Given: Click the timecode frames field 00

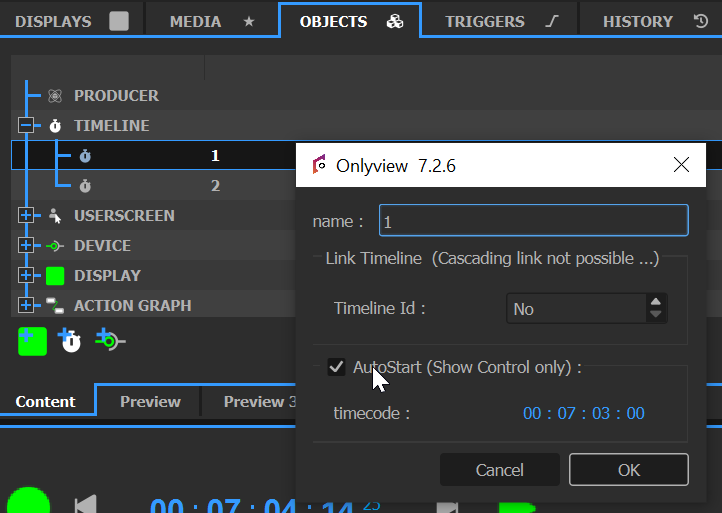Looking at the screenshot, I should 635,413.
